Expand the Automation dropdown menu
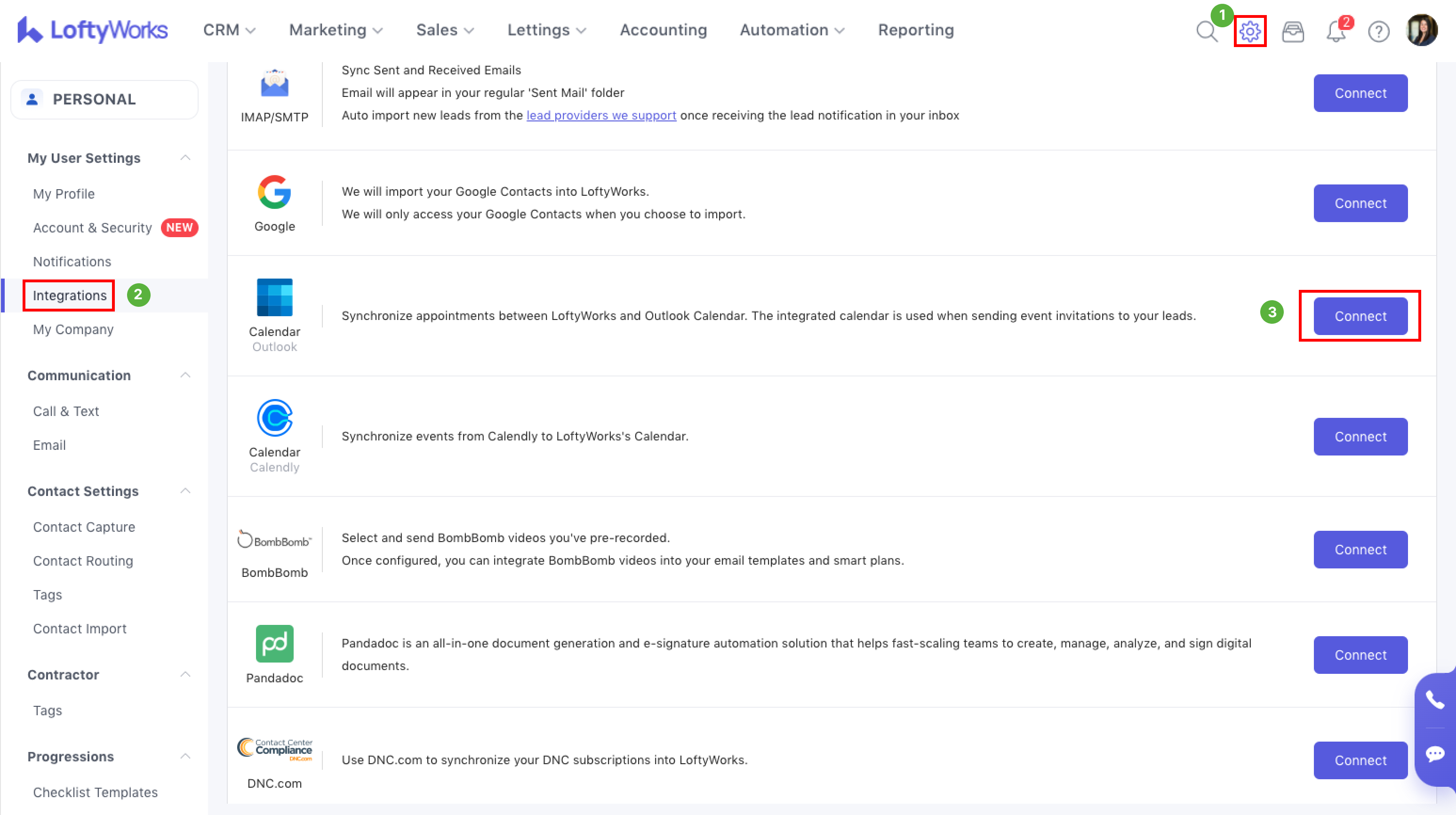This screenshot has width=1456, height=815. click(792, 30)
